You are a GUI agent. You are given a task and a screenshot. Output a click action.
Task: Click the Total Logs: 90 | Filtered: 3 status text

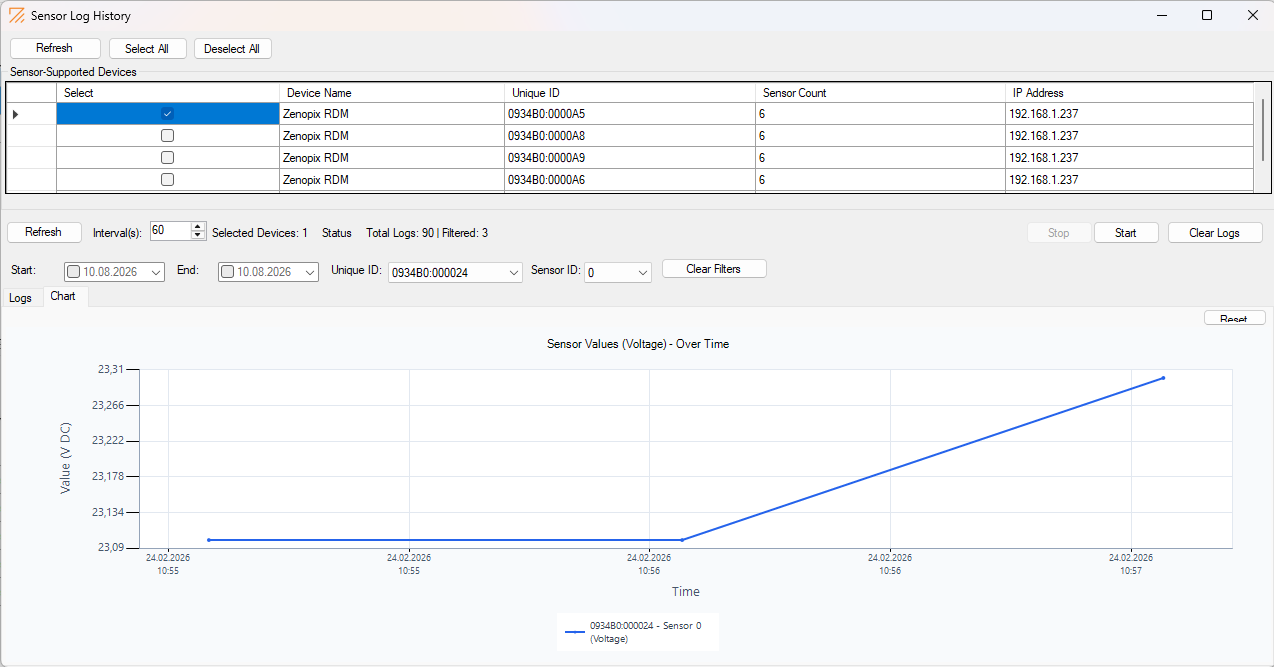point(427,233)
